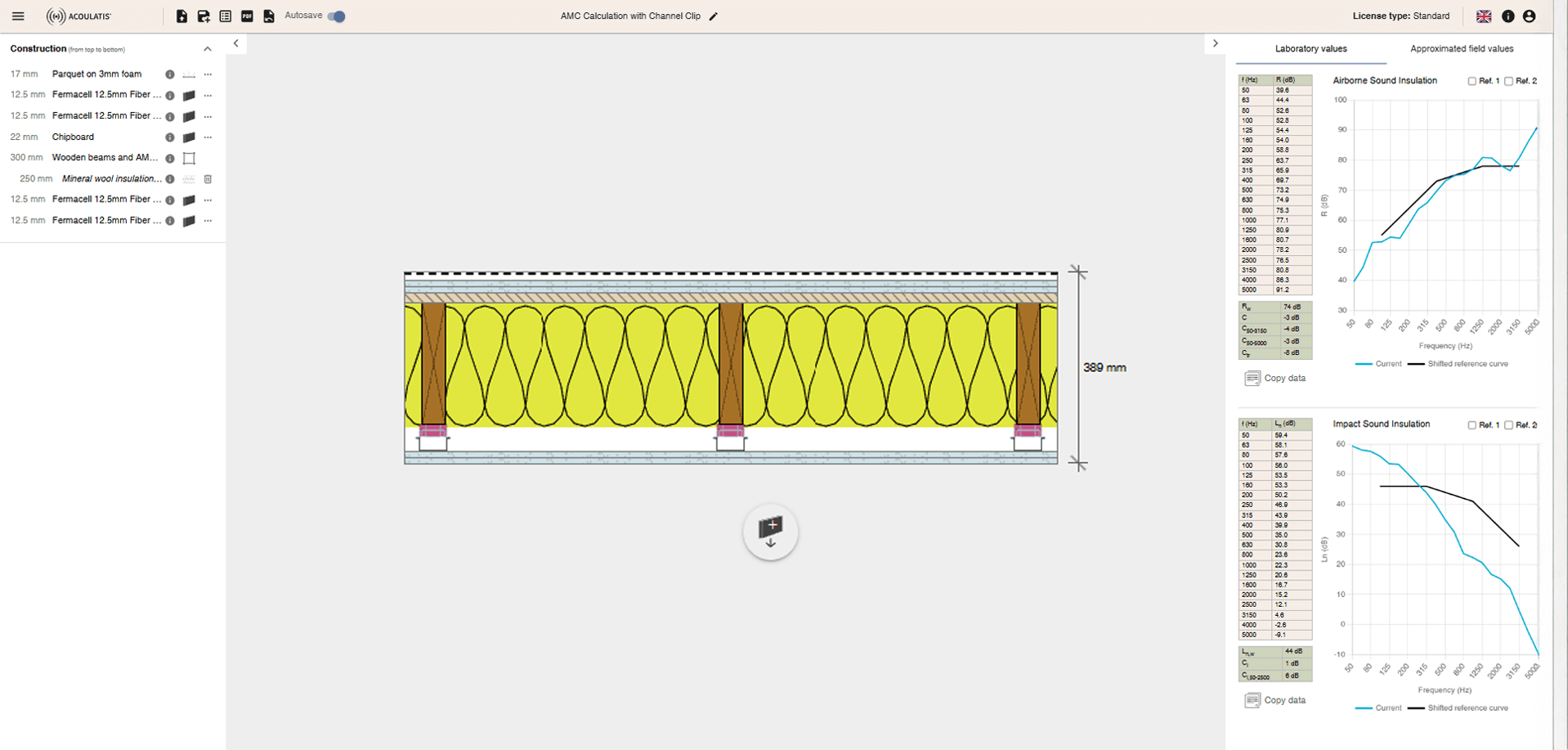Open the info icon in the top bar
1568x750 pixels.
[1508, 16]
